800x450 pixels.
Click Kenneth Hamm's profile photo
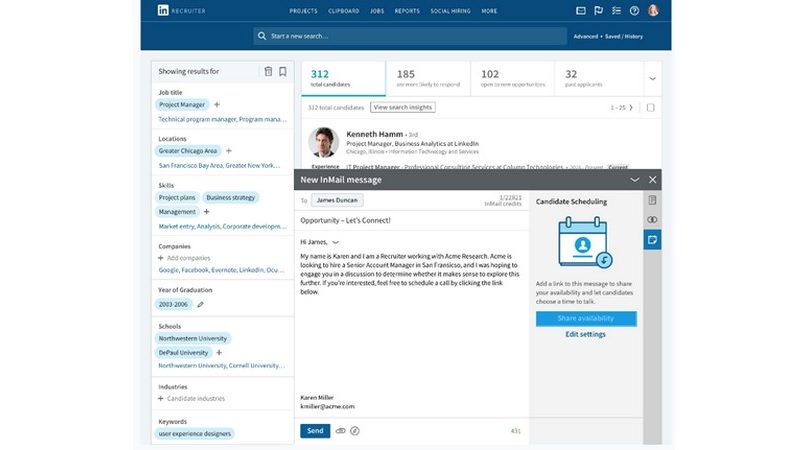point(323,142)
